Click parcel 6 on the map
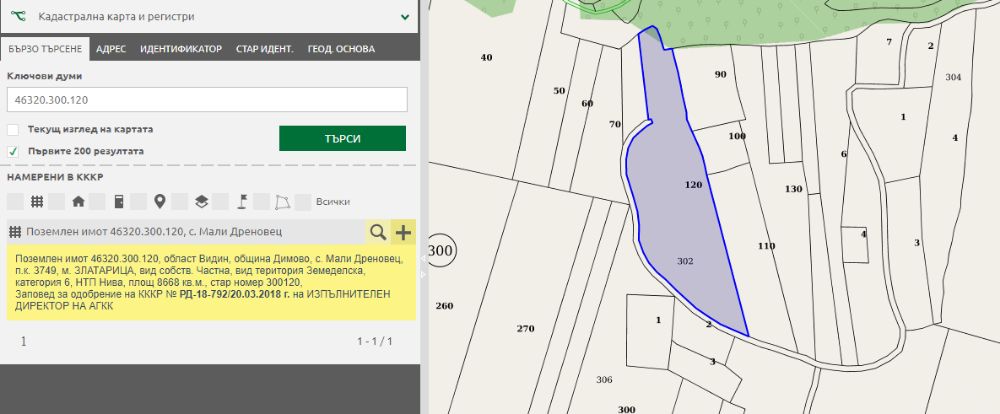The width and height of the screenshot is (1000, 414). click(843, 154)
